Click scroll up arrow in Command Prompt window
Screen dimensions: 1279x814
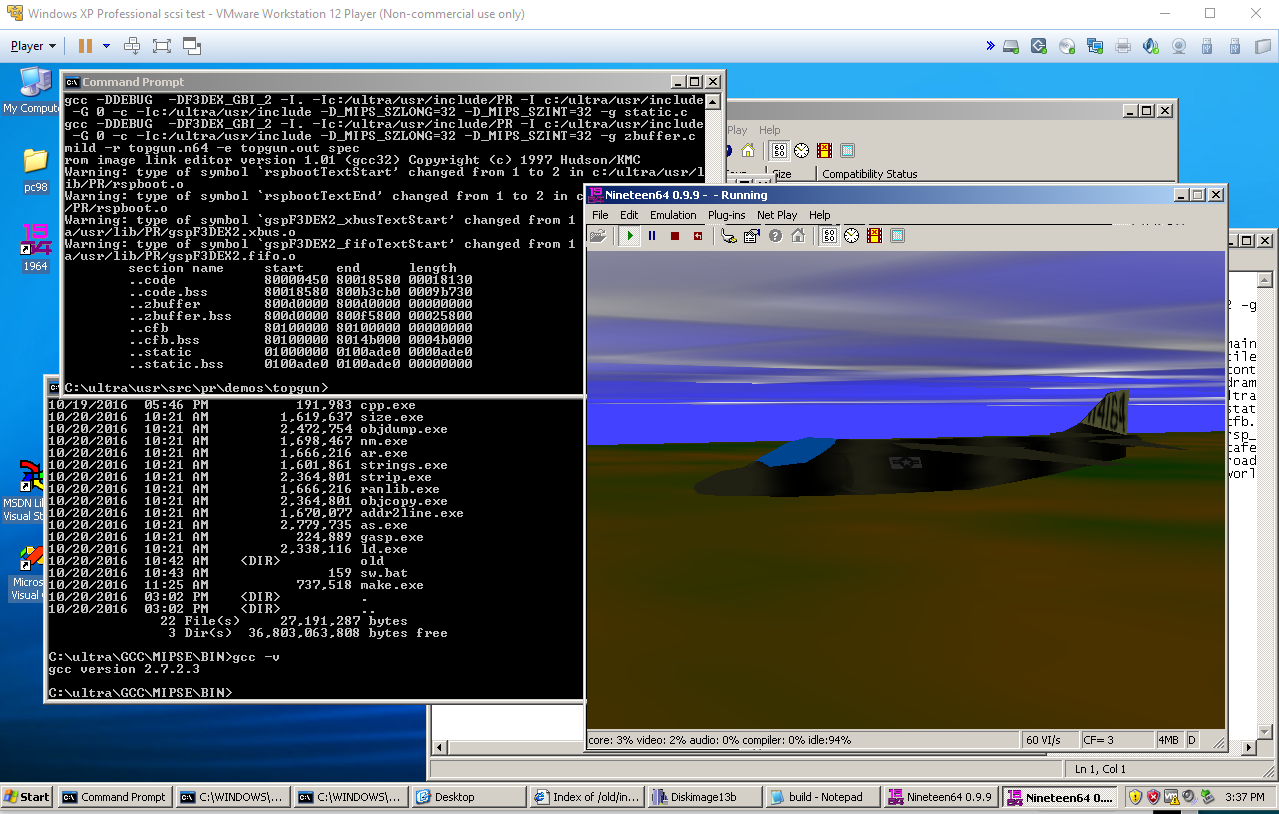(x=714, y=102)
